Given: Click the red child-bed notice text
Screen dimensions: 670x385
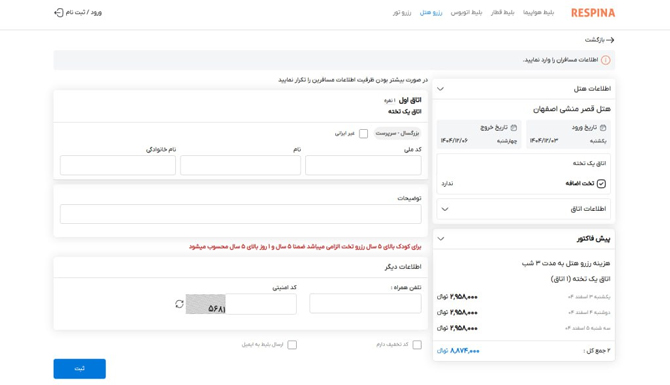Looking at the screenshot, I should tap(305, 247).
